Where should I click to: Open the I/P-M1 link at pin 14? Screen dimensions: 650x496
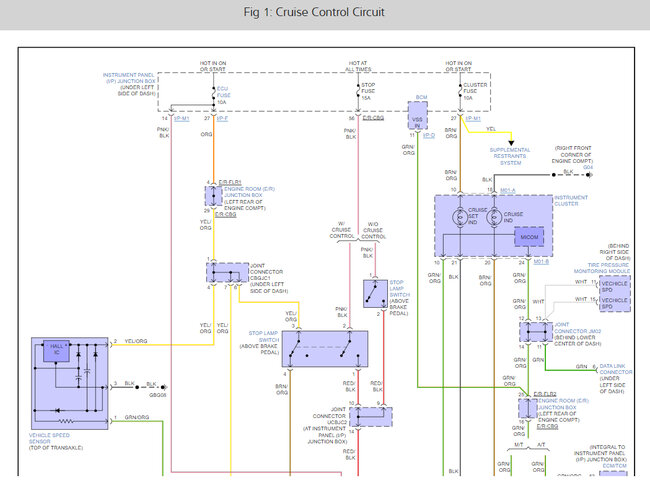(x=182, y=119)
